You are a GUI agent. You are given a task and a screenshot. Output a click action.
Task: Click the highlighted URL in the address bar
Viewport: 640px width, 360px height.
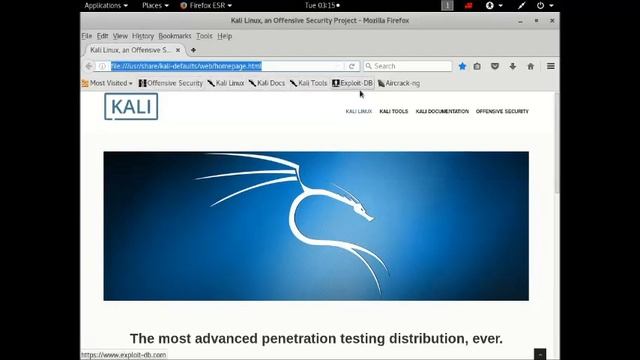click(x=186, y=66)
